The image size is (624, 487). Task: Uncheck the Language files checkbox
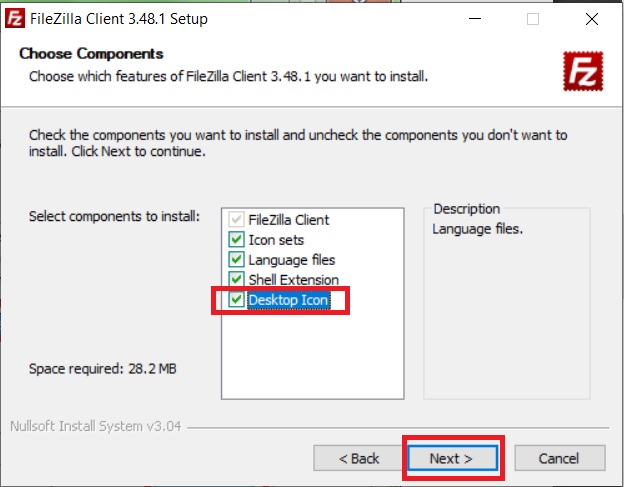[x=236, y=259]
